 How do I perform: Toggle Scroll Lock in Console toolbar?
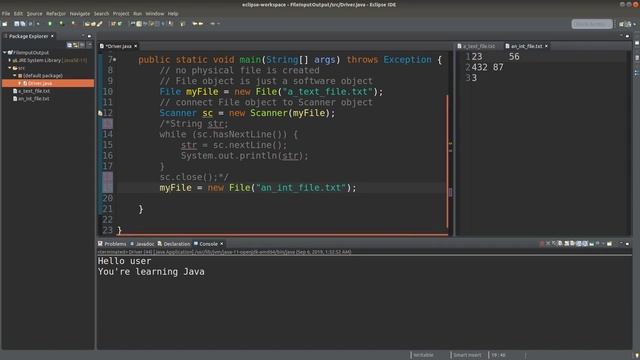567,244
